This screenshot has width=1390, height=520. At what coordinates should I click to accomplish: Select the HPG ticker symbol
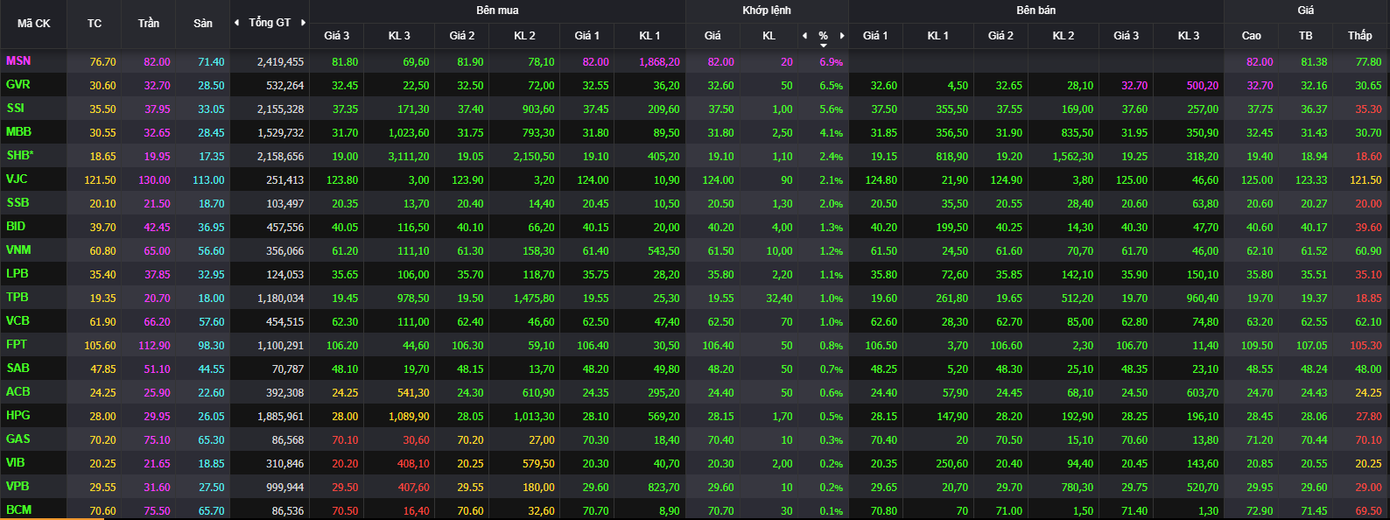pos(18,413)
